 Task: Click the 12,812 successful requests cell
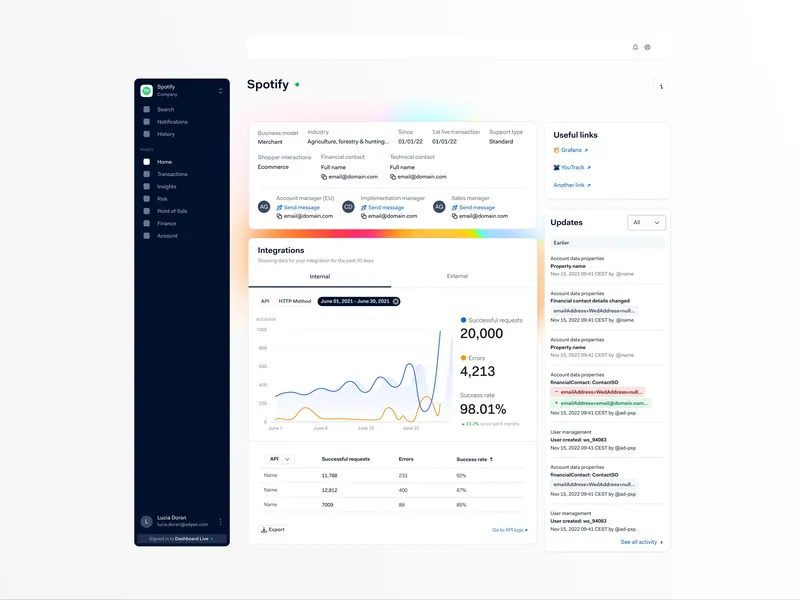[330, 490]
